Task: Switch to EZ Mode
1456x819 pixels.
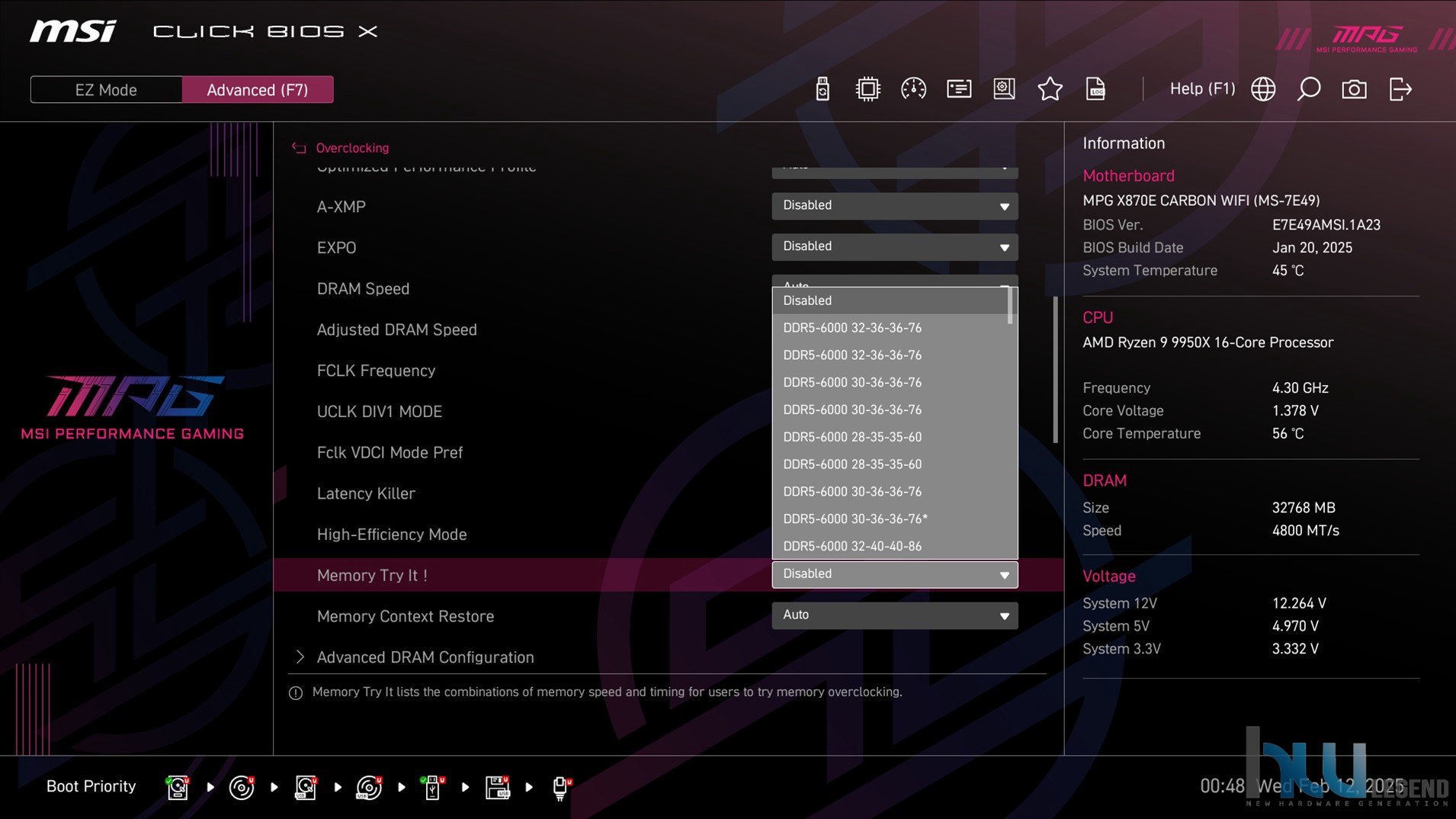Action: point(106,89)
